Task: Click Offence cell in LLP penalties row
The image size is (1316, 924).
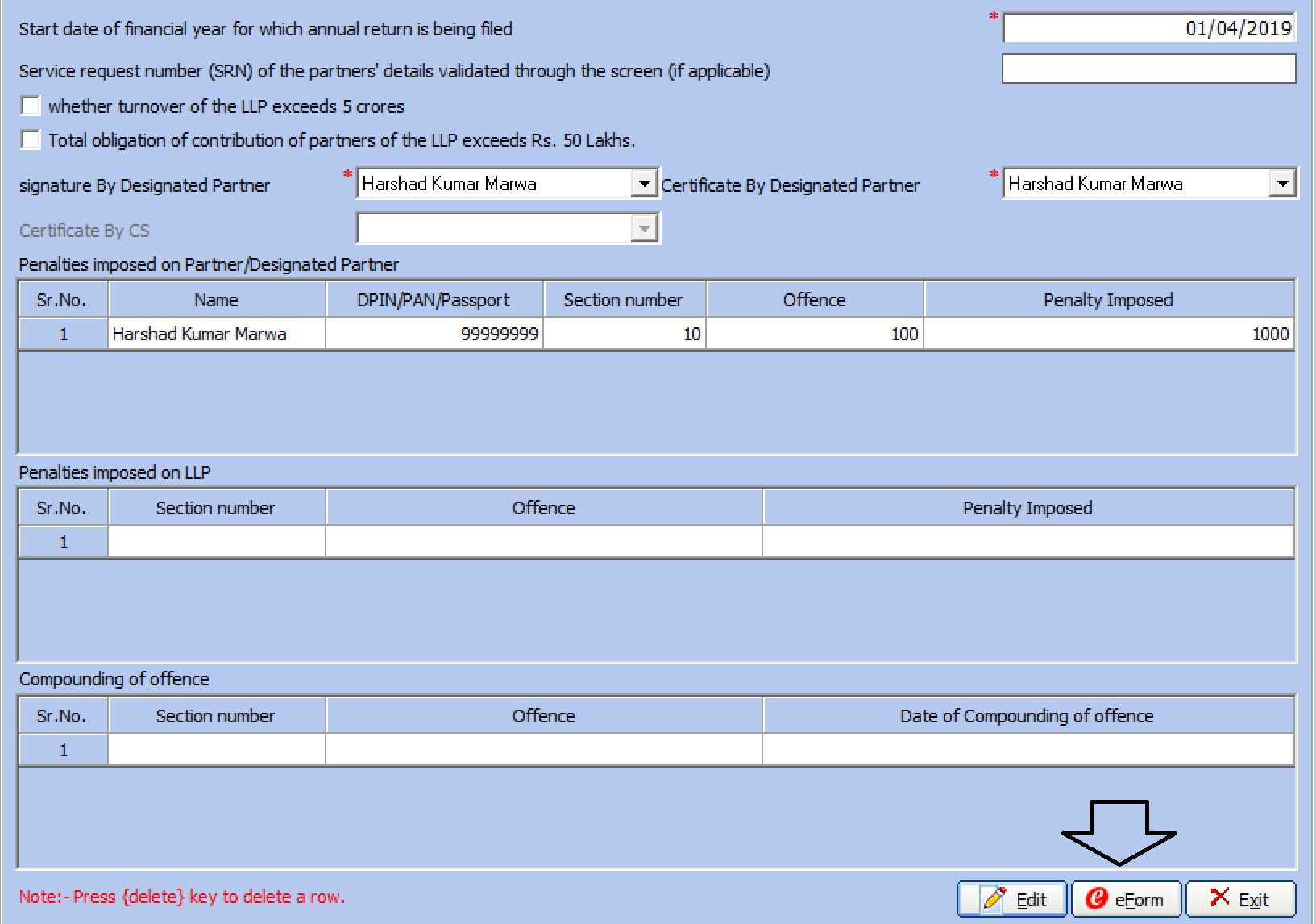Action: pyautogui.click(x=544, y=542)
